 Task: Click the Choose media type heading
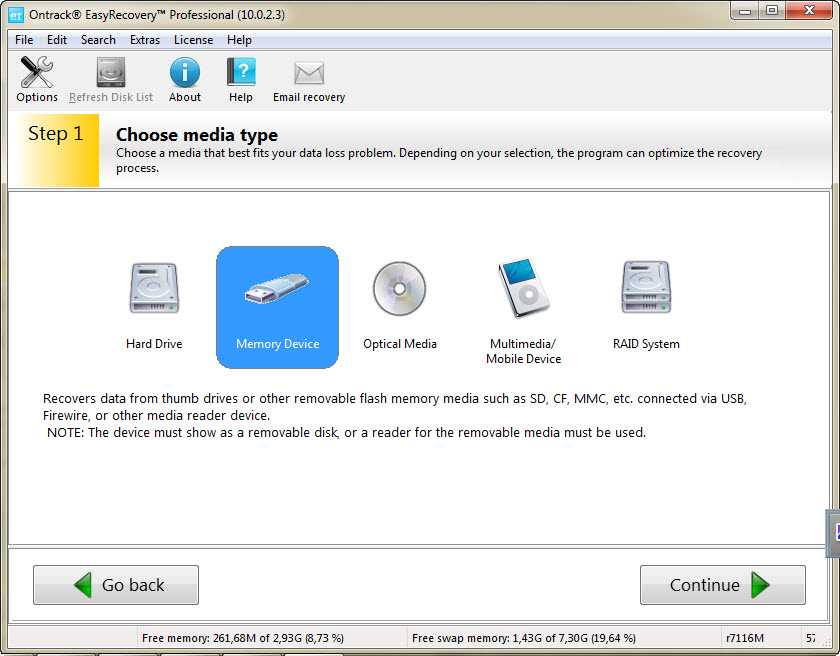point(197,134)
